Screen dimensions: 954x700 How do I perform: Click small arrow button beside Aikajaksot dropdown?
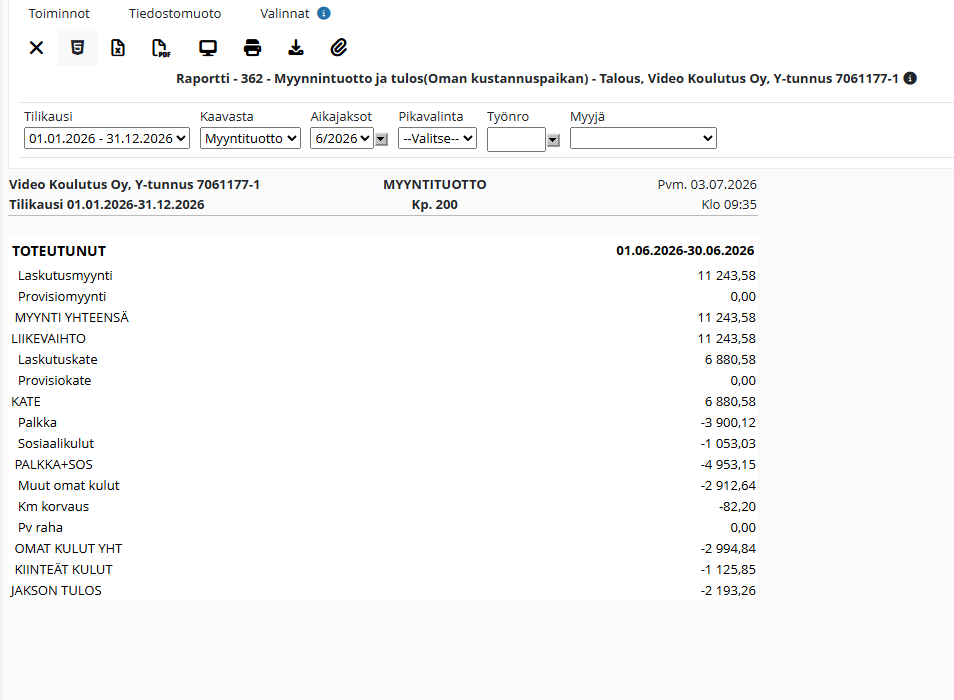pos(381,140)
